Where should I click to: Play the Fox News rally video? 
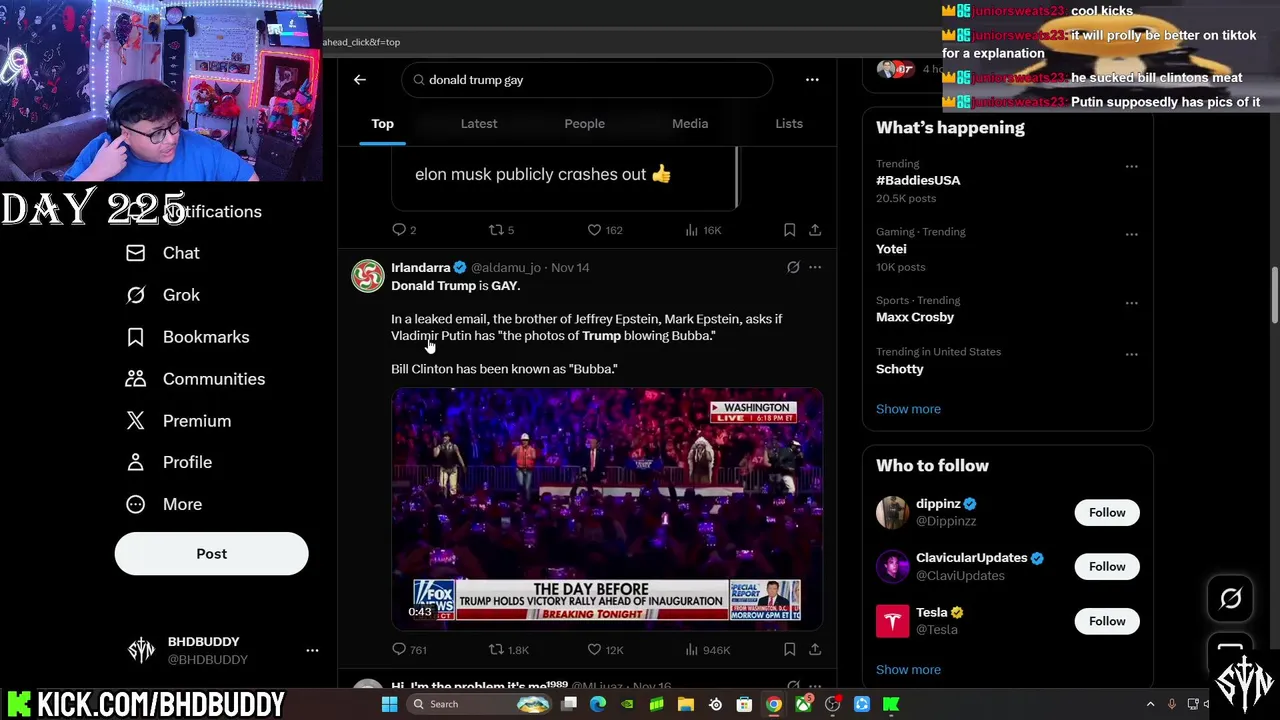tap(607, 509)
